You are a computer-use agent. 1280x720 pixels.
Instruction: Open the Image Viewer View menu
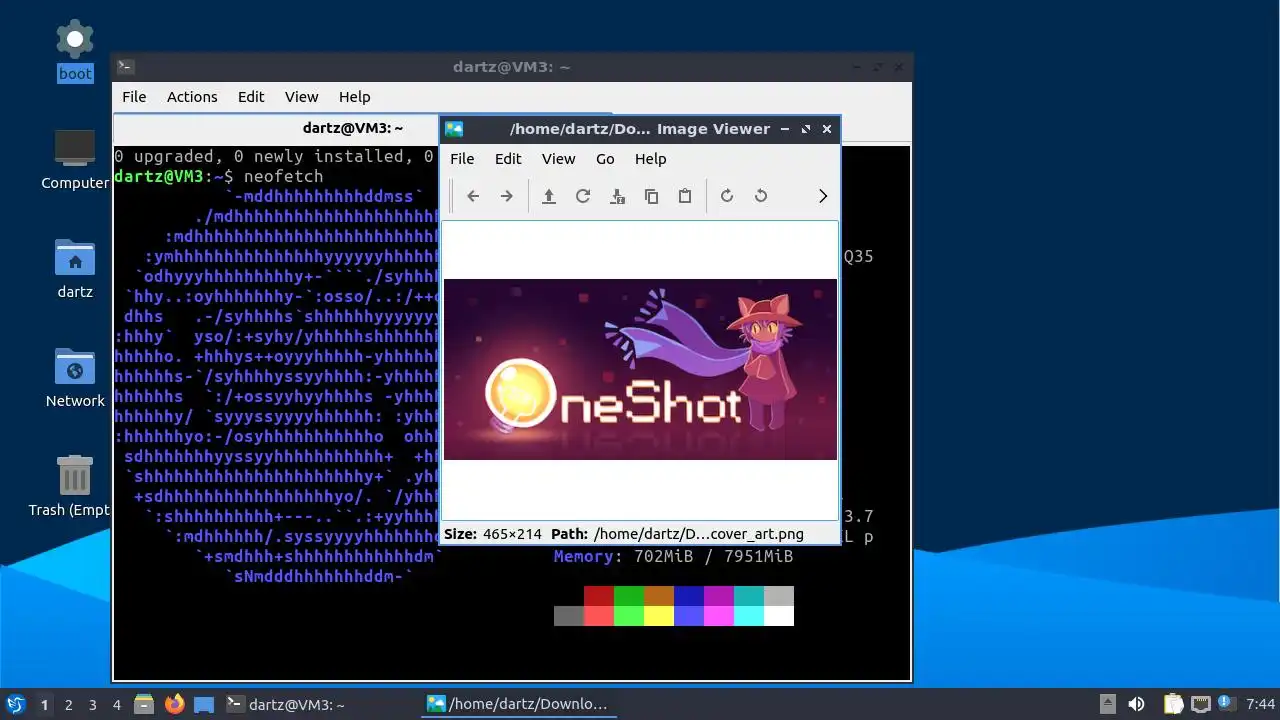pos(558,159)
